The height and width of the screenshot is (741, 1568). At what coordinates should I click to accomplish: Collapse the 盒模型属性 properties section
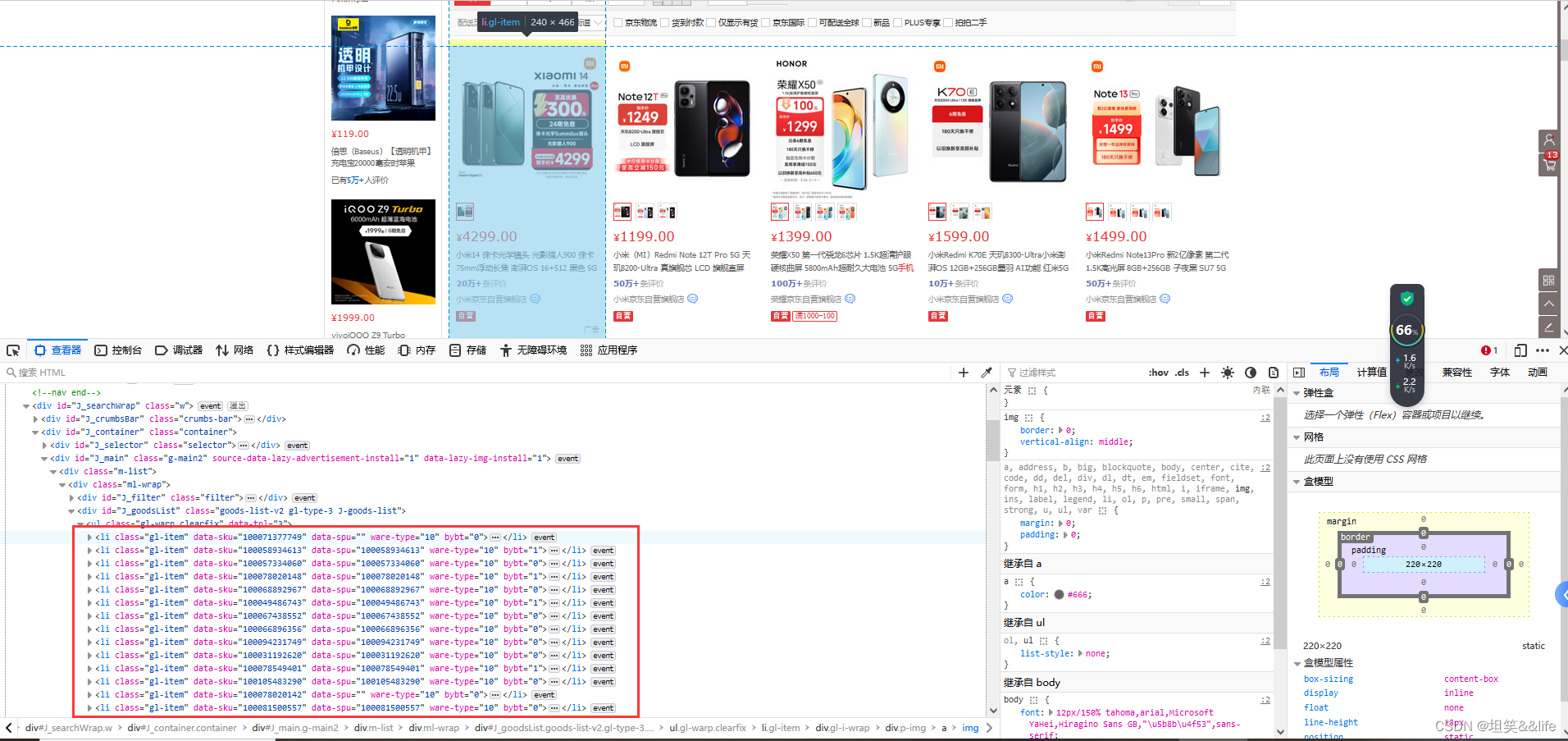[1297, 663]
